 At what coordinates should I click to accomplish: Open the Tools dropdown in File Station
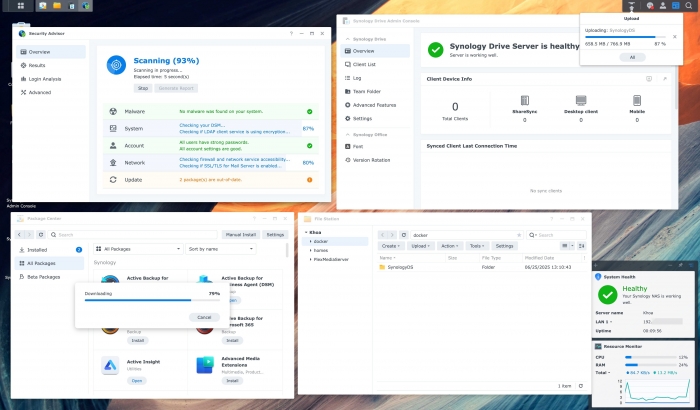click(x=477, y=246)
